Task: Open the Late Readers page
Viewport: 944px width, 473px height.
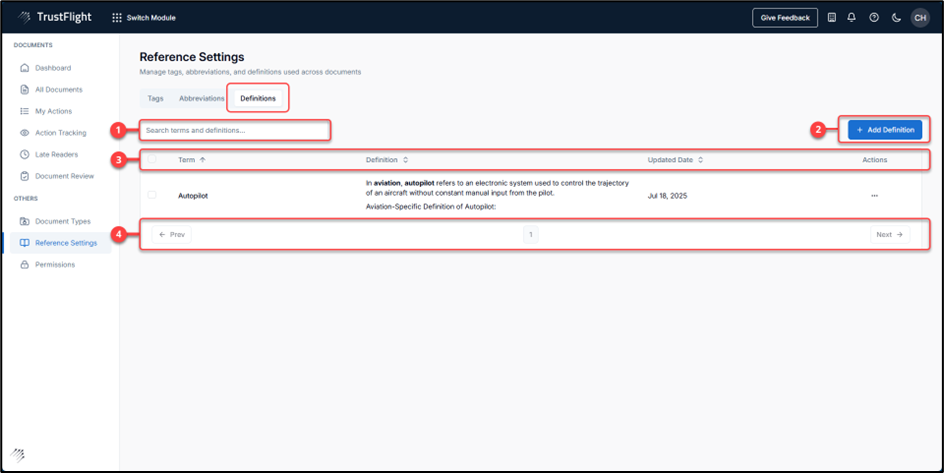Action: (x=57, y=155)
